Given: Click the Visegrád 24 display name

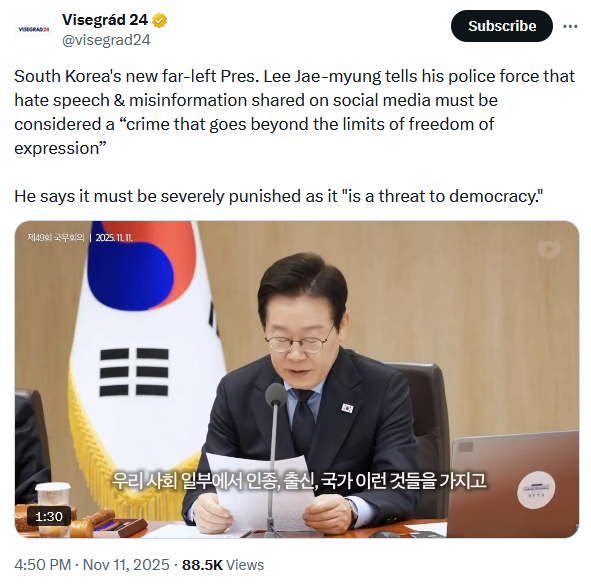Looking at the screenshot, I should click(x=105, y=20).
